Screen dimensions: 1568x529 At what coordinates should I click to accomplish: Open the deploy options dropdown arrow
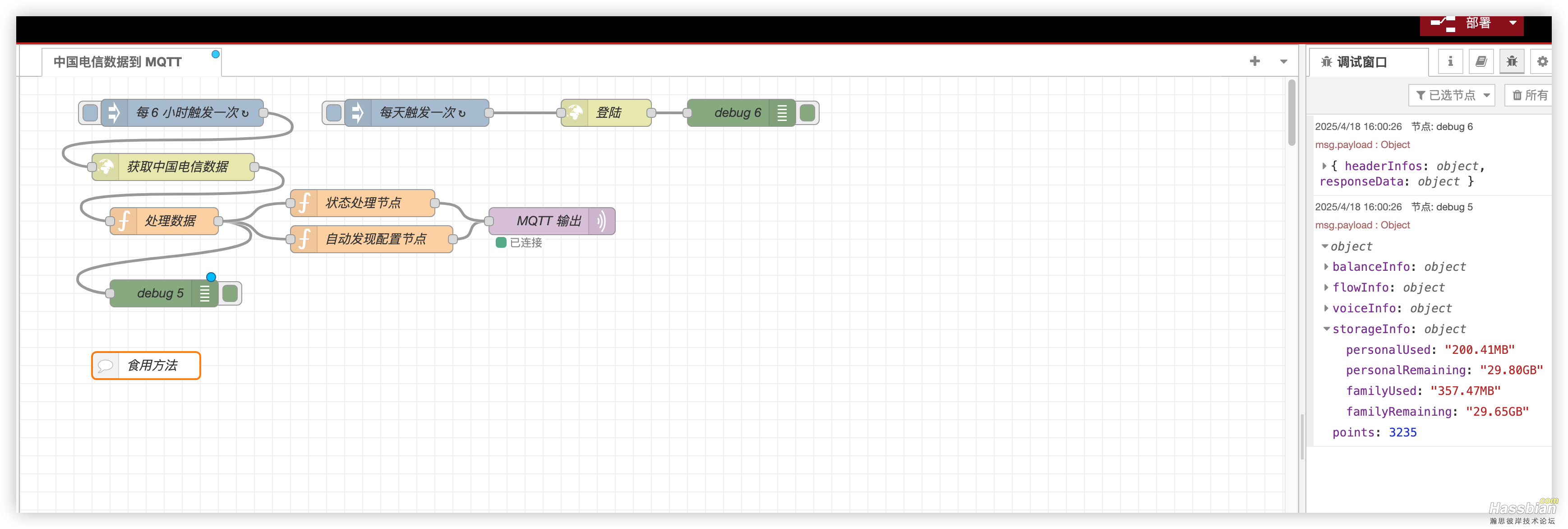point(1513,23)
